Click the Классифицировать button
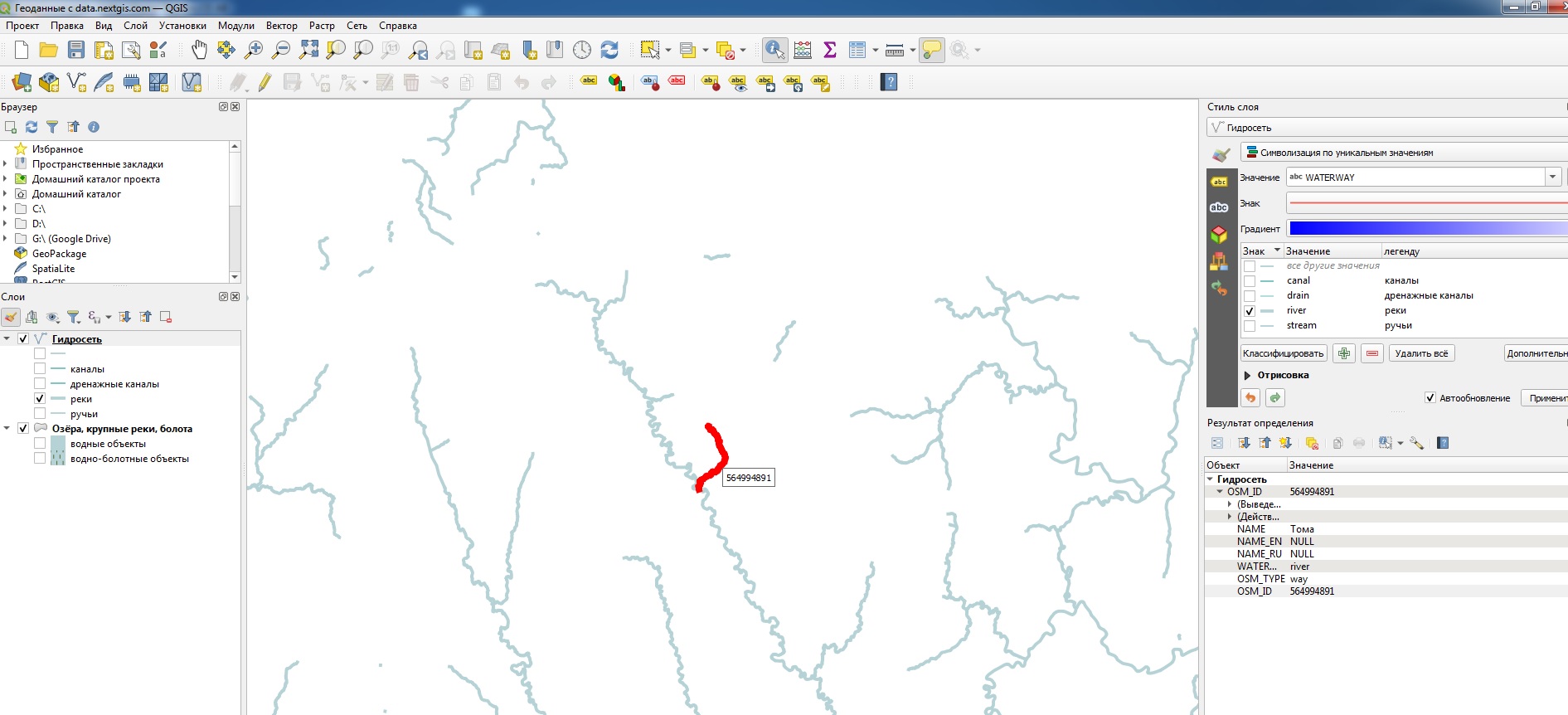1568x715 pixels. (1284, 353)
